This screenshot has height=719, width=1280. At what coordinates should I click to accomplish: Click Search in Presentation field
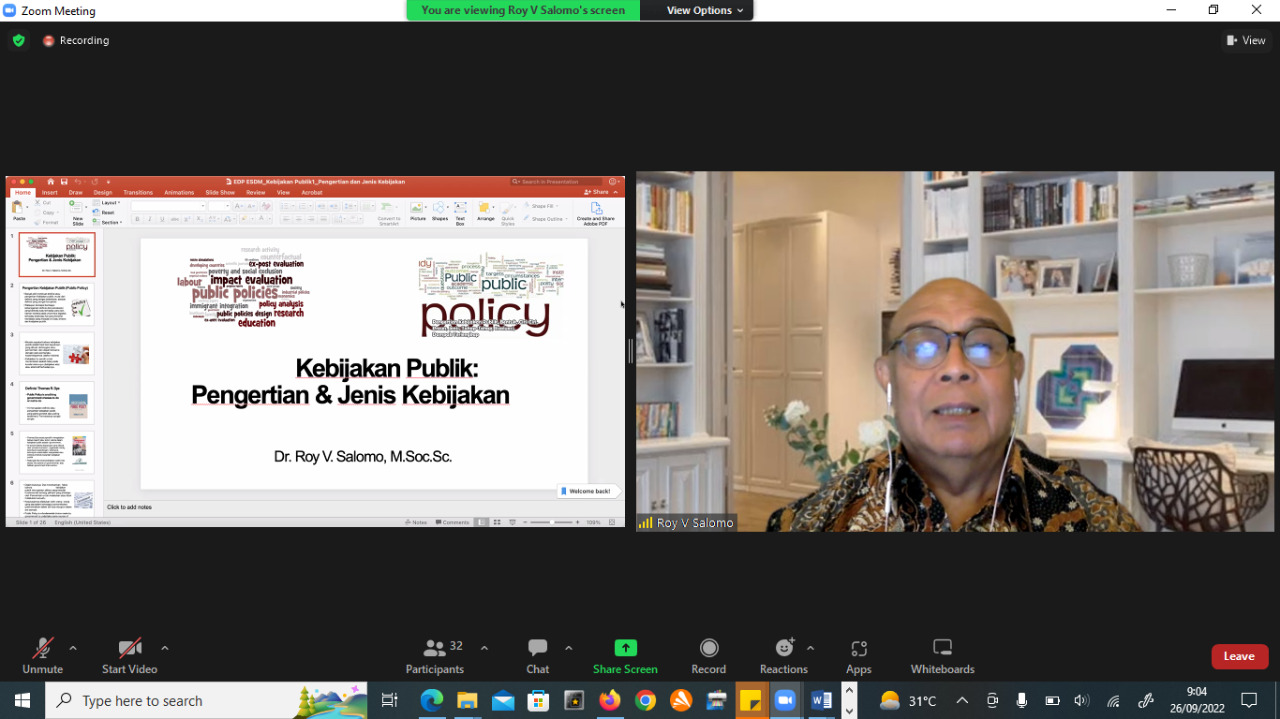tap(557, 181)
